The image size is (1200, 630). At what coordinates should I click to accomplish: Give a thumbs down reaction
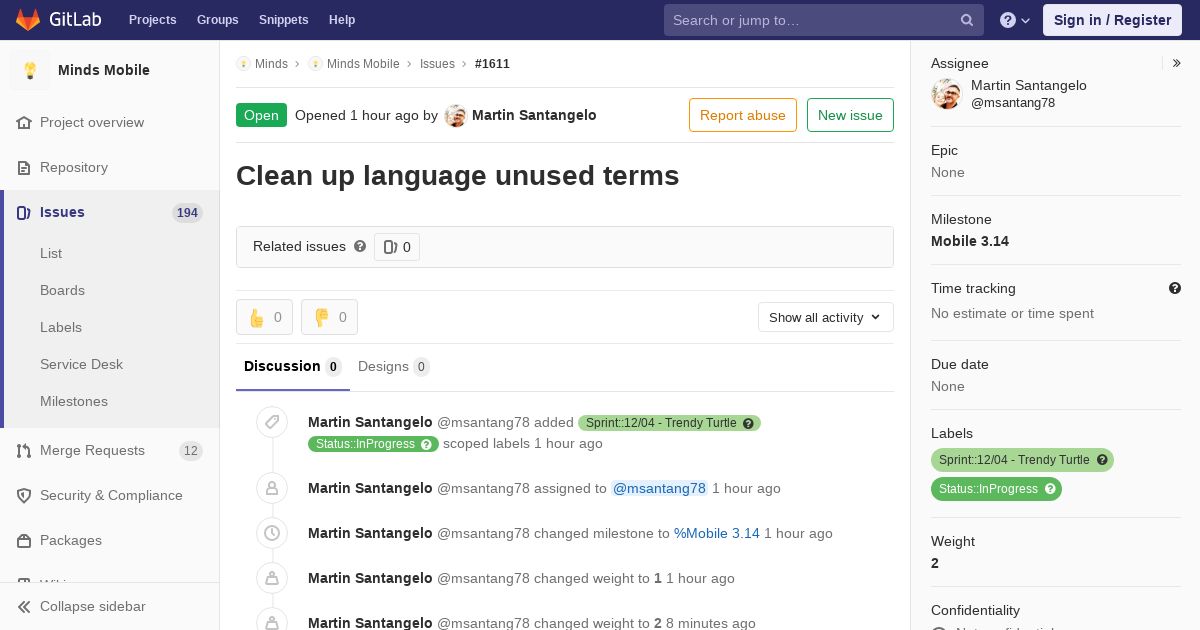pyautogui.click(x=329, y=317)
